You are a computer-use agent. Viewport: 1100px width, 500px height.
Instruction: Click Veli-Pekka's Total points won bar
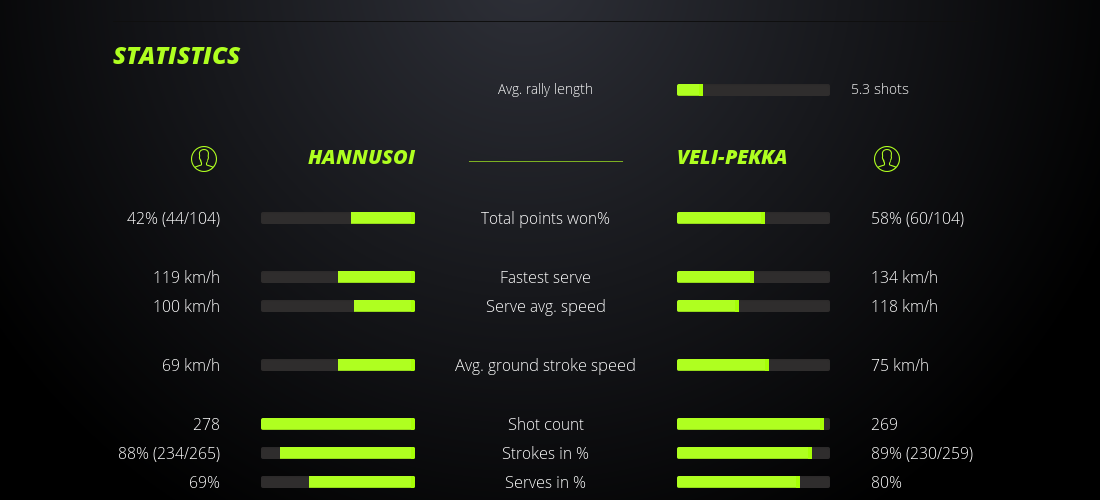[x=753, y=218]
